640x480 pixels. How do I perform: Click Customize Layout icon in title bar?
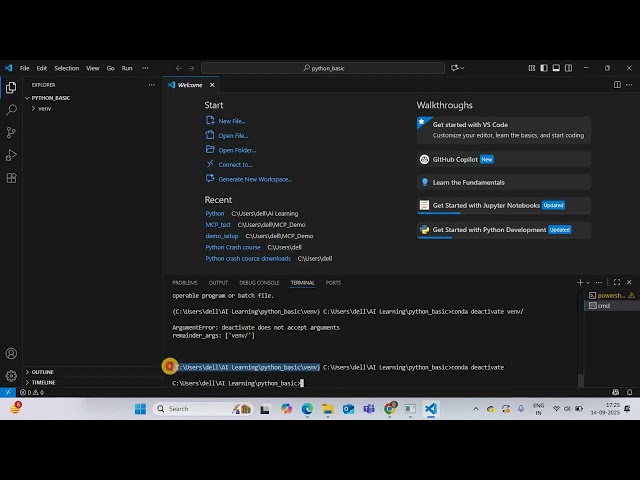(532, 68)
